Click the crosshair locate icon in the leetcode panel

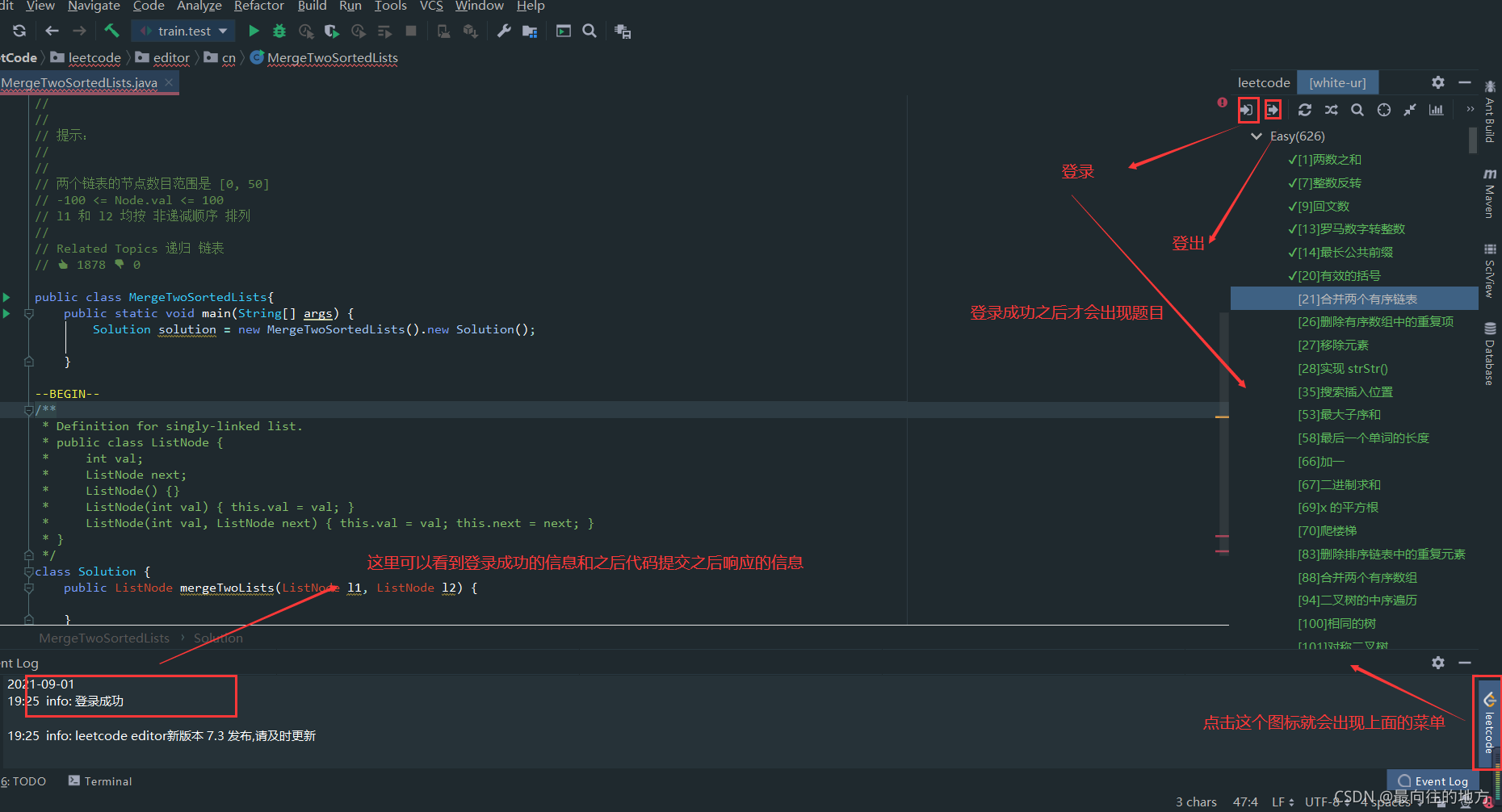(1384, 110)
